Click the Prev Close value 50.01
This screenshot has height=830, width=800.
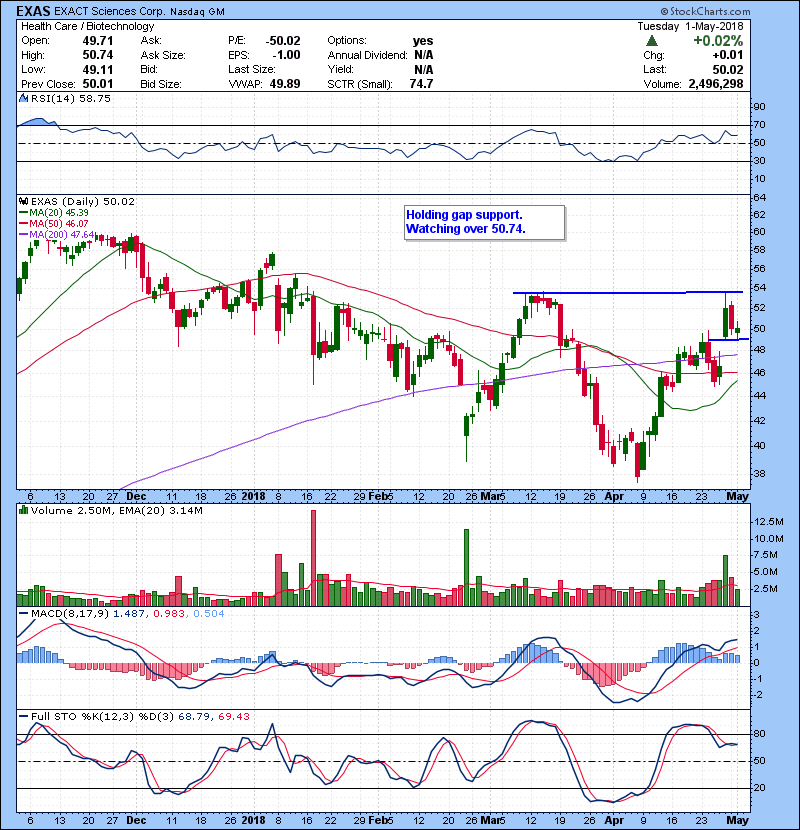tap(97, 84)
